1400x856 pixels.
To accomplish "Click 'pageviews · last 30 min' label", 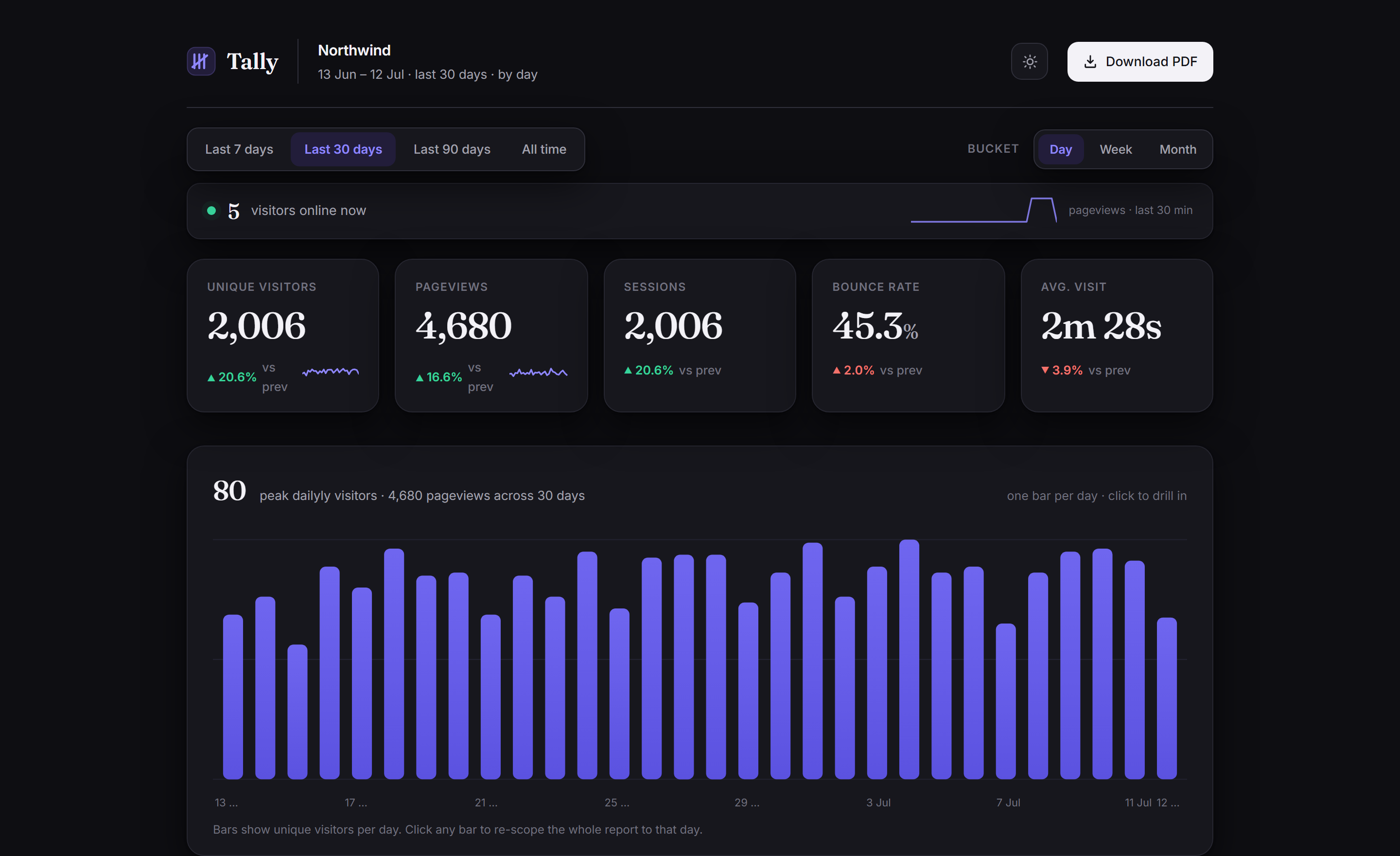I will pos(1130,210).
